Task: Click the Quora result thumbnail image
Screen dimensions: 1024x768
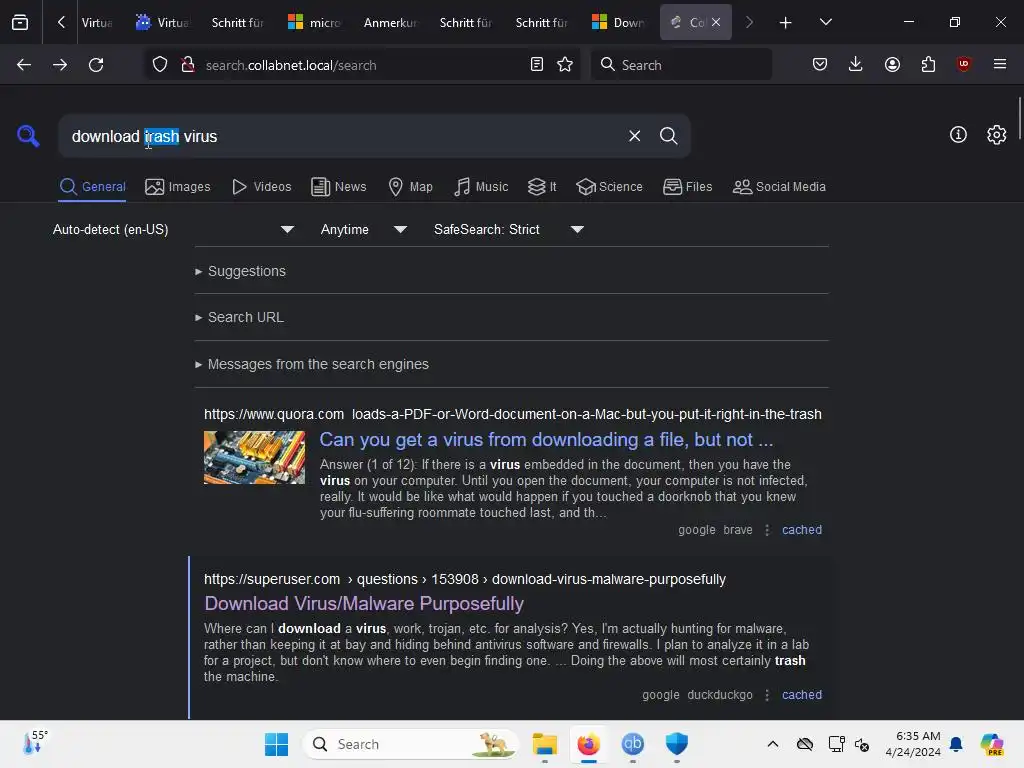Action: 254,457
